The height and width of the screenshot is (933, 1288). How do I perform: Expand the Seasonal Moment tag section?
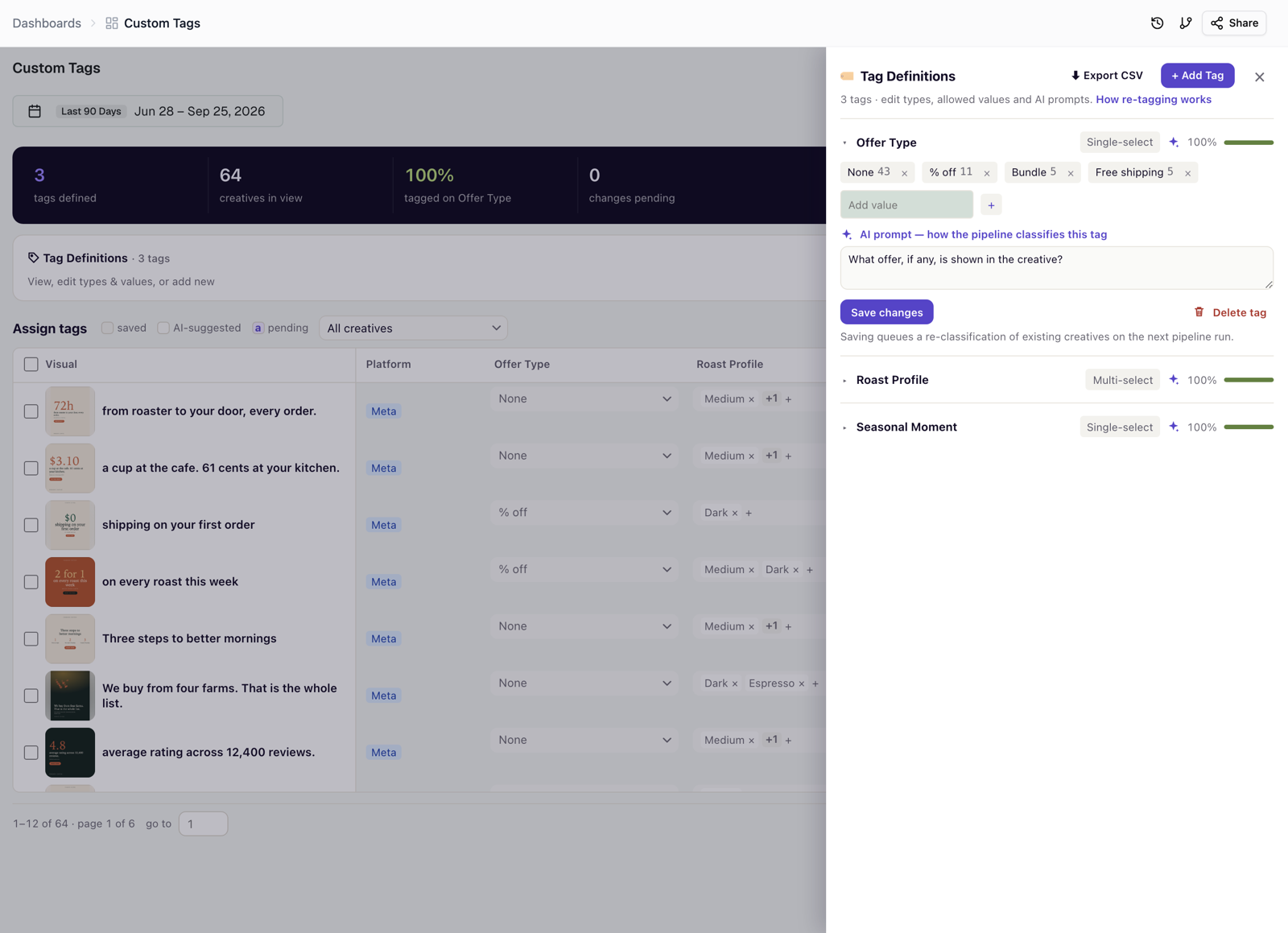coord(844,428)
